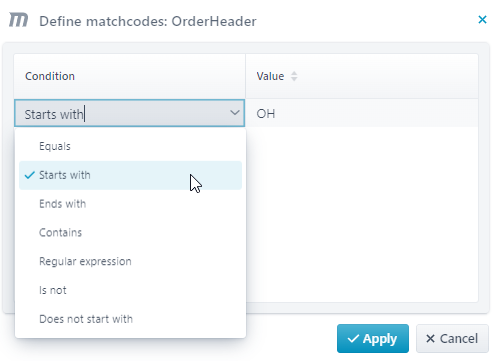Viewport: 497px width, 361px height.
Task: Click the OH value cell
Action: [x=362, y=113]
